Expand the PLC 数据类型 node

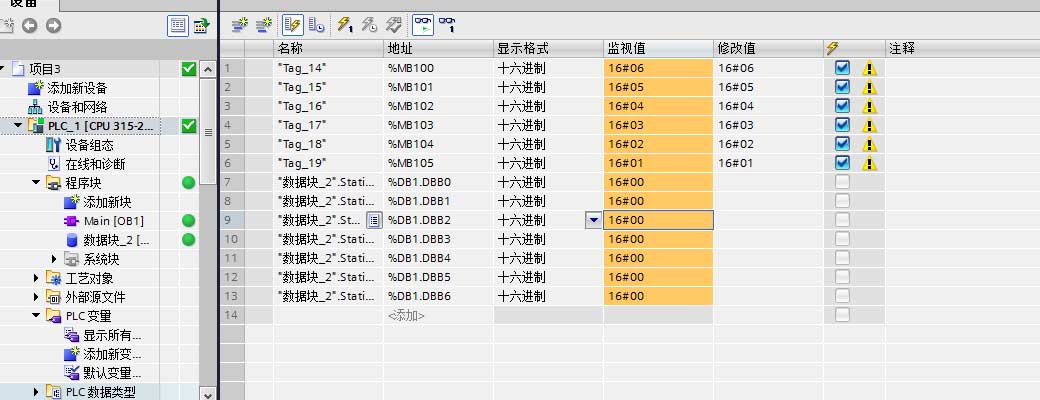pos(36,392)
